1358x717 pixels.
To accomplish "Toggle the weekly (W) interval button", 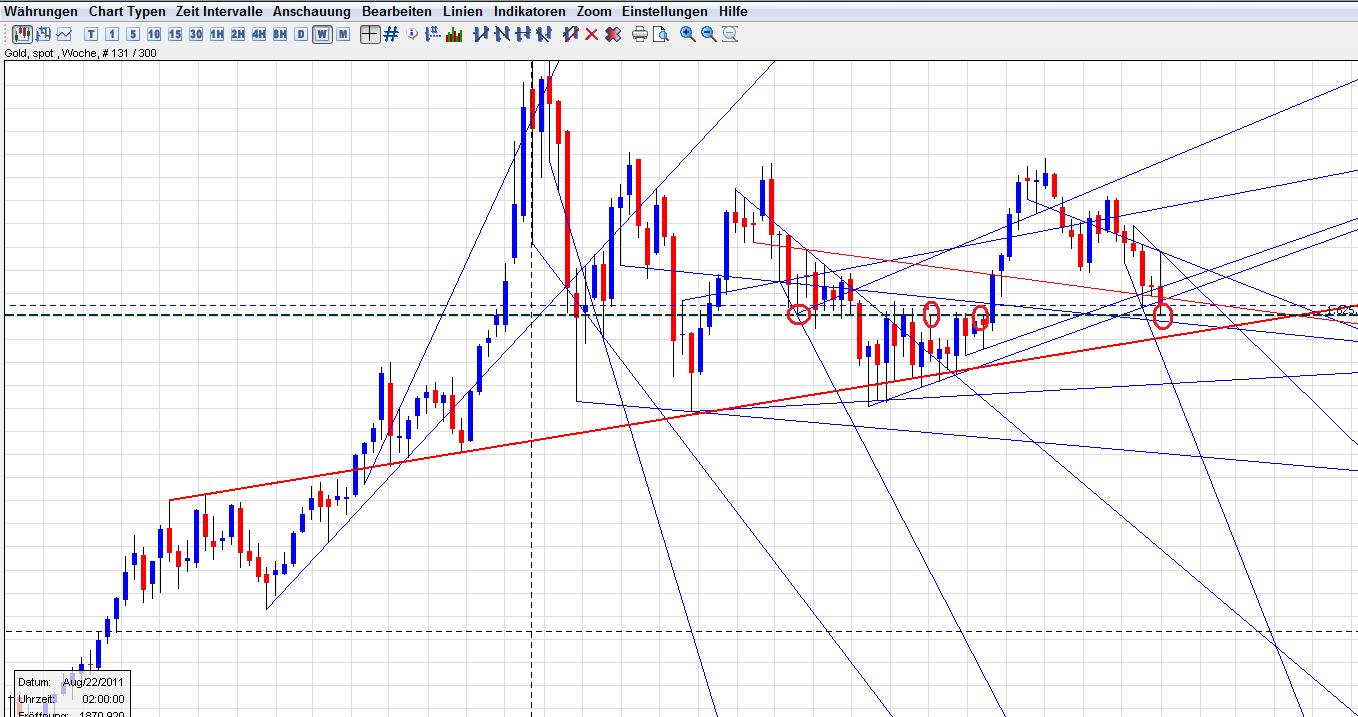I will click(322, 33).
